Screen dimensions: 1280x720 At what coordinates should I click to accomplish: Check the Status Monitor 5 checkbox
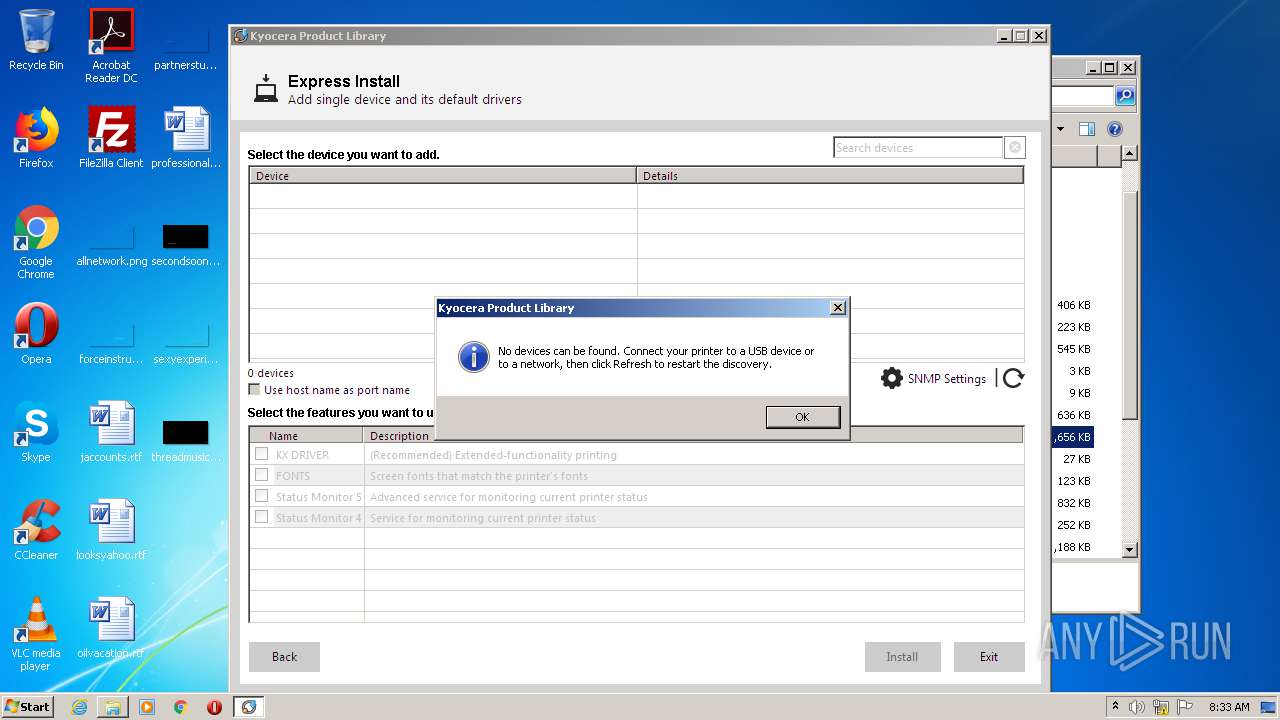tap(261, 496)
